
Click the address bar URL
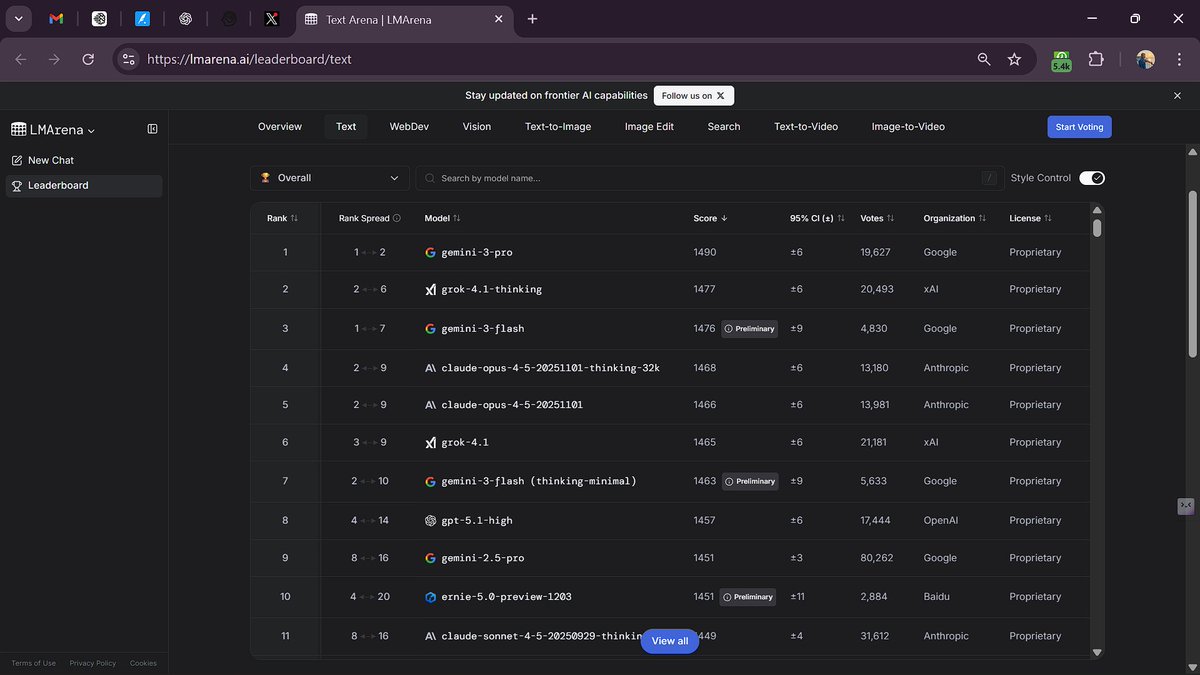[249, 59]
